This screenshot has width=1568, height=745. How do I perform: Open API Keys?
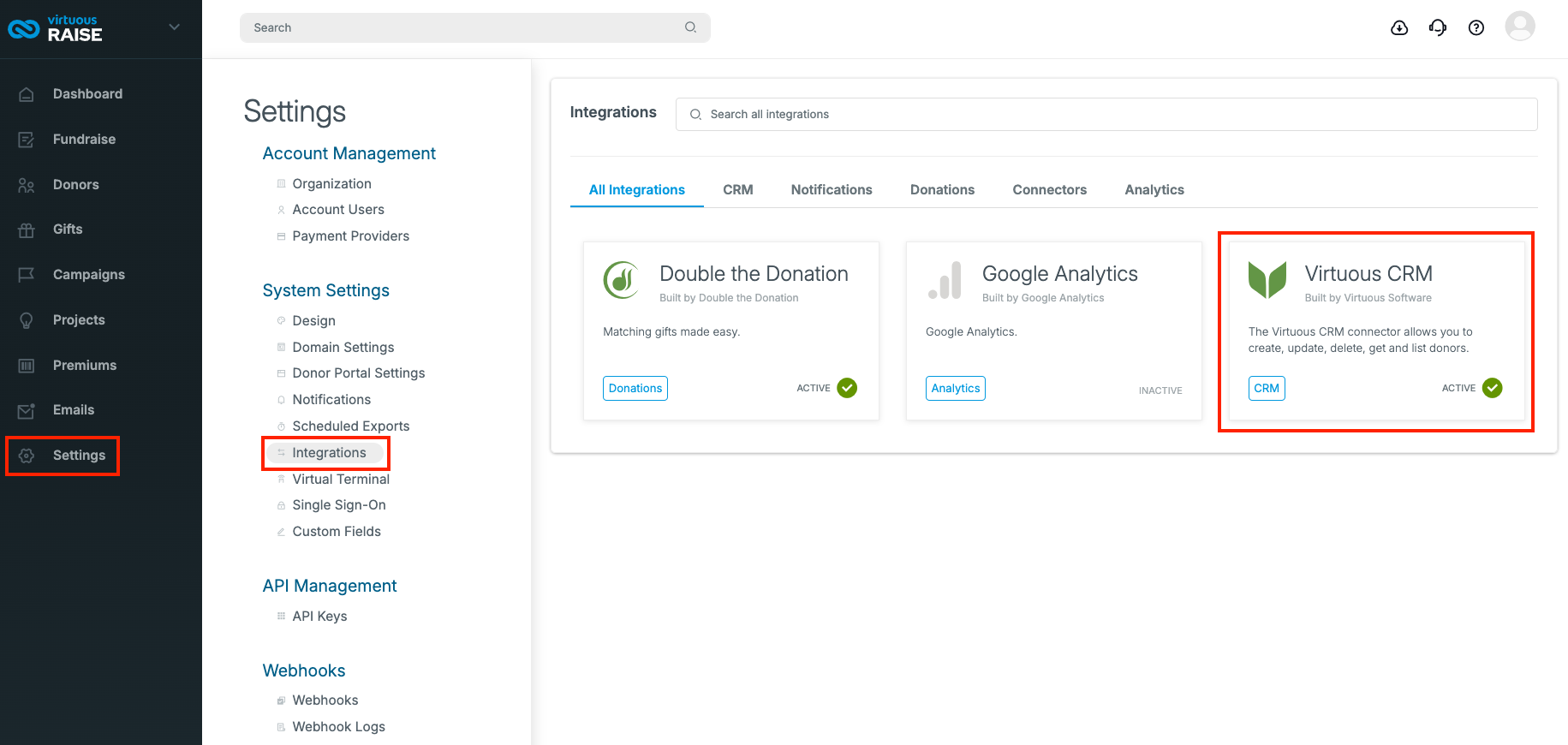click(x=319, y=617)
